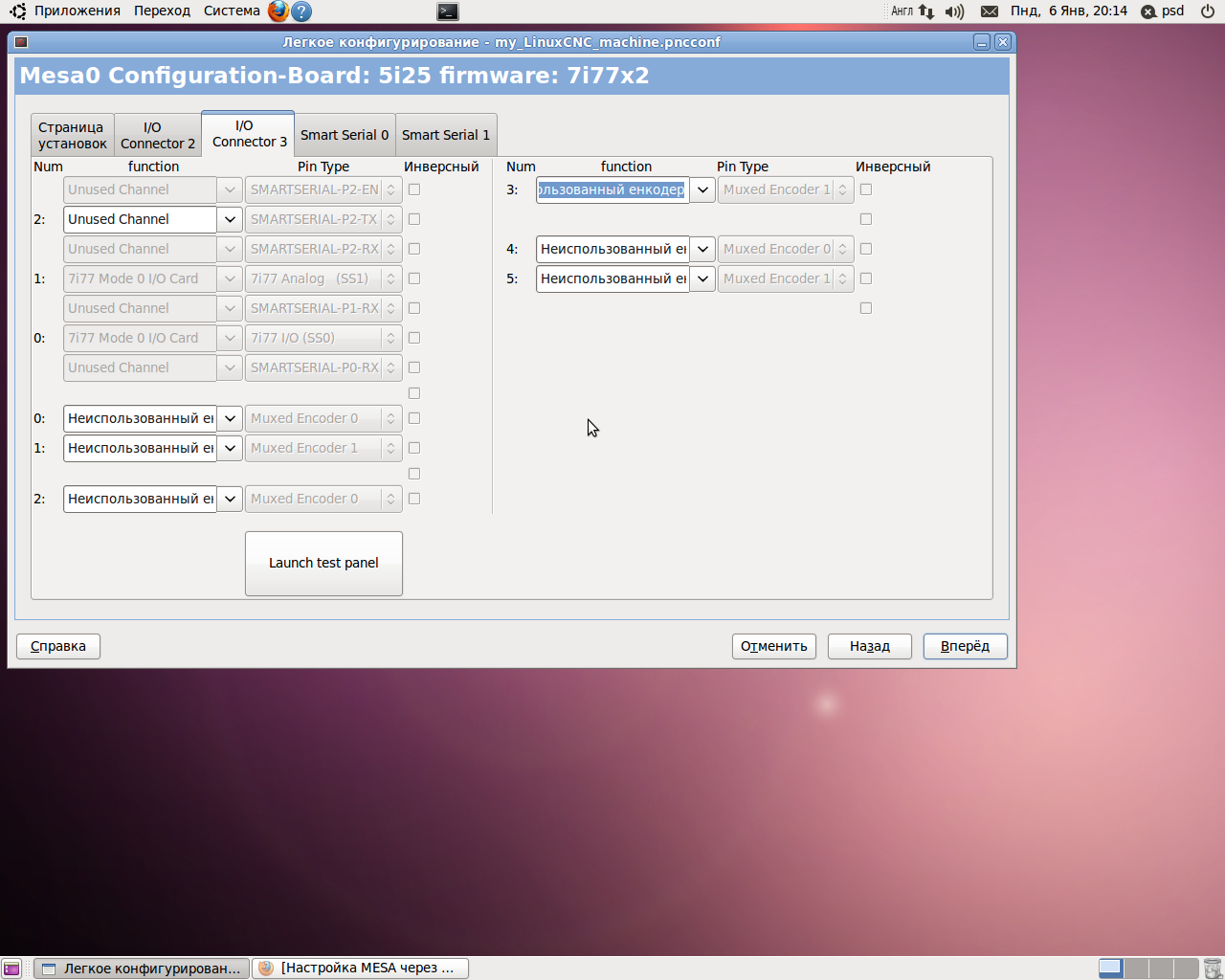The height and width of the screenshot is (980, 1225).
Task: Click the Справка help button
Action: click(58, 646)
